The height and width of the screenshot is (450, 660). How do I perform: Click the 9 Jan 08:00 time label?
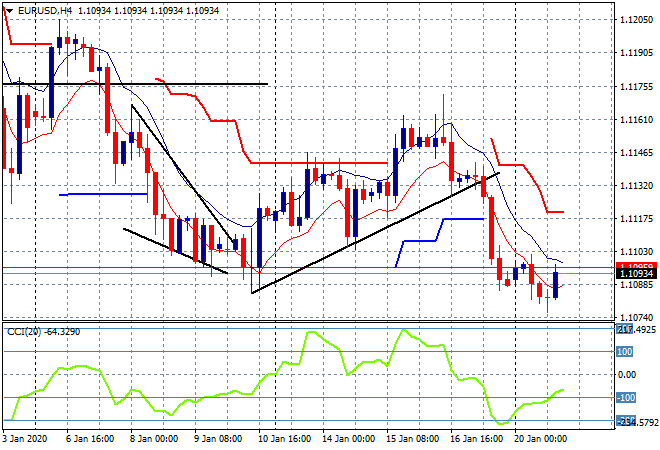(218, 439)
